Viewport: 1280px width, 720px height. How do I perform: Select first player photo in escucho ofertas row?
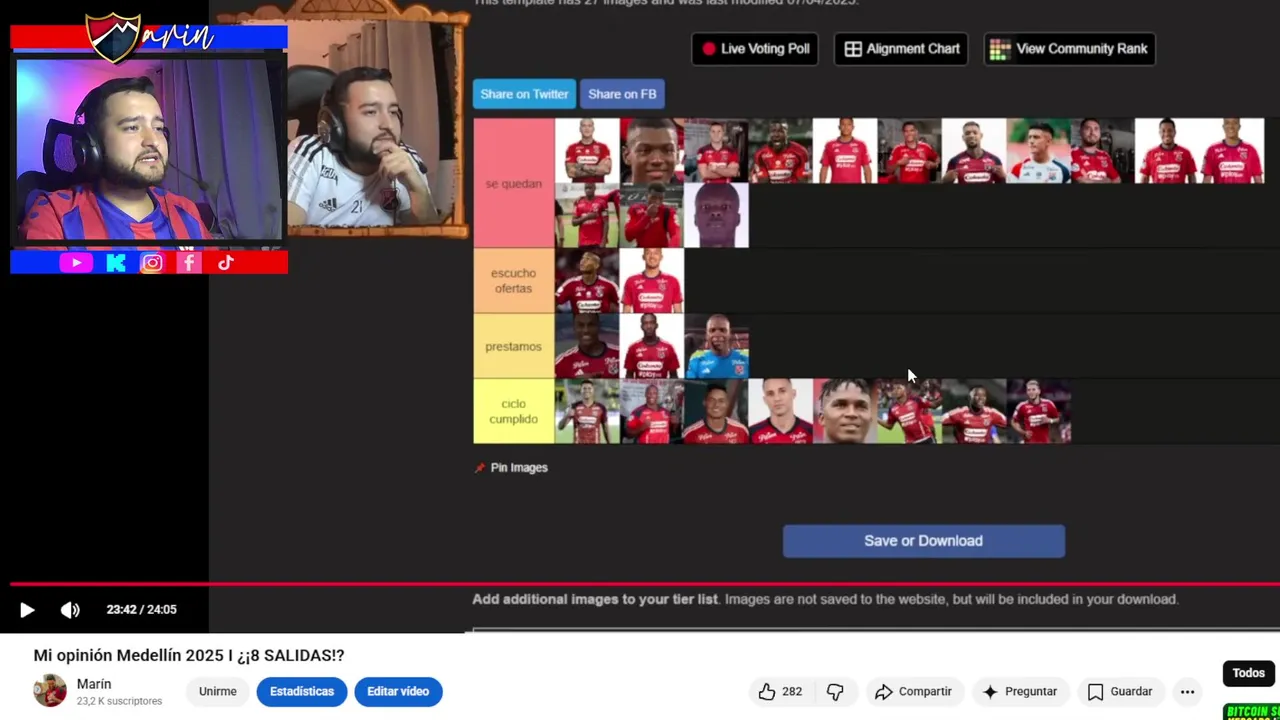[x=587, y=281]
